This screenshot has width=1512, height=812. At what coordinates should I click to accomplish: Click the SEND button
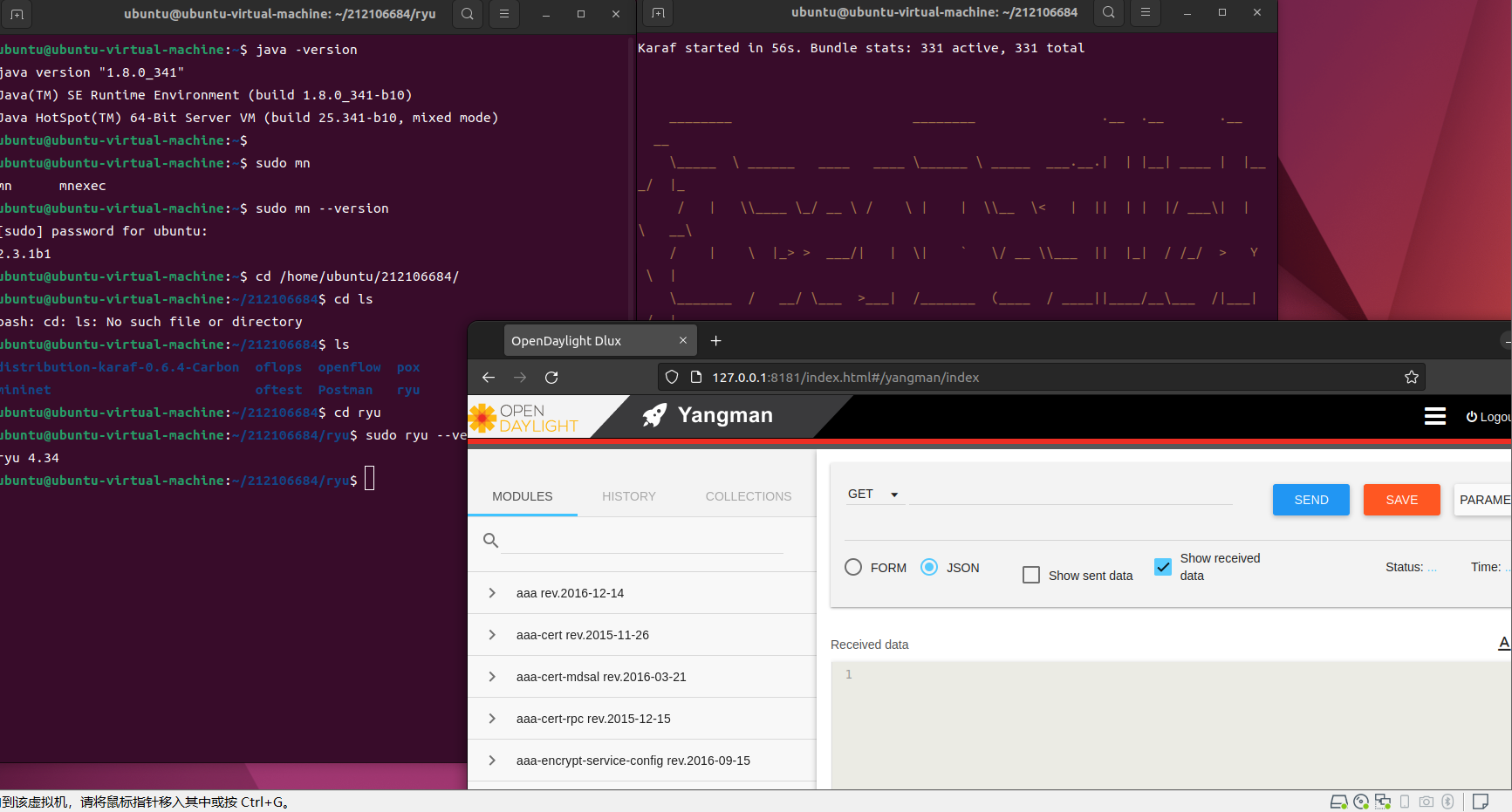[1311, 500]
